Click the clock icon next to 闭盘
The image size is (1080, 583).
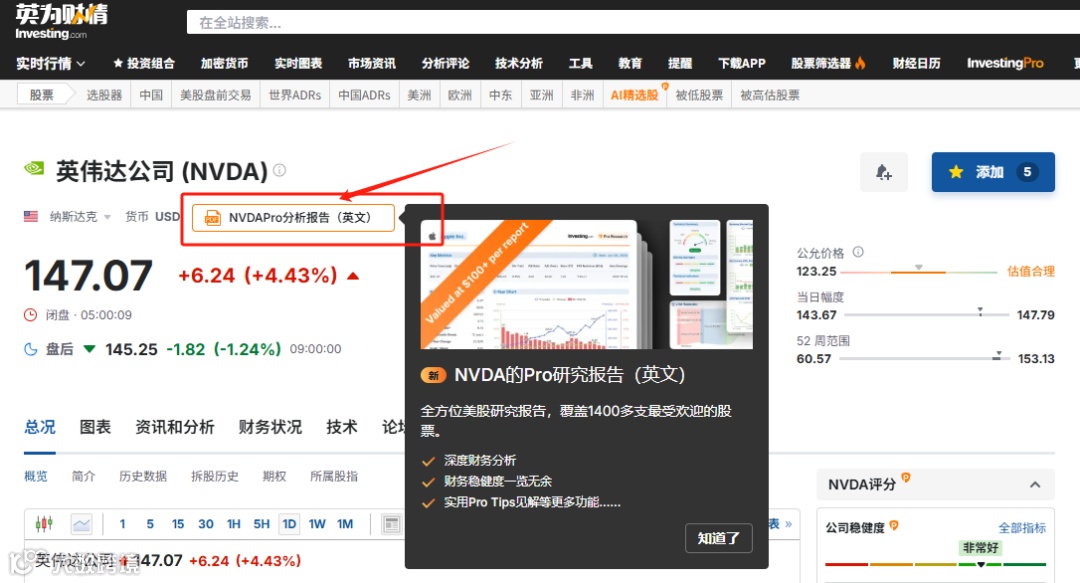(x=30, y=315)
